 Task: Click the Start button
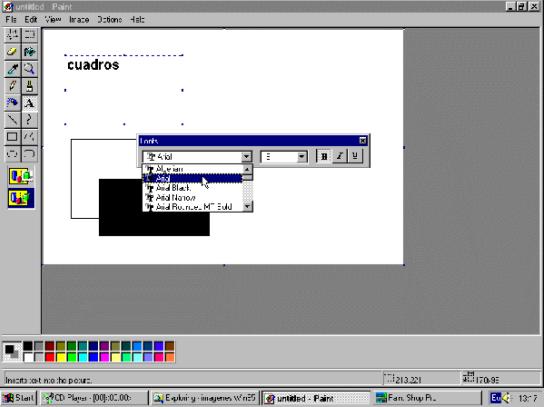point(19,398)
